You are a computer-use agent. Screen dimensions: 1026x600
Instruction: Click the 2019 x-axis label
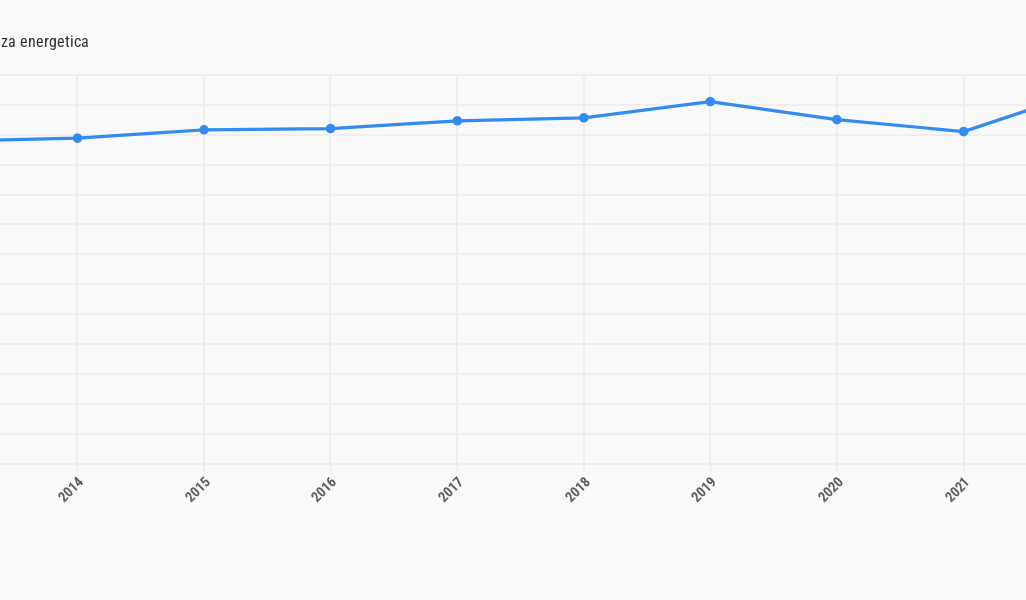pos(704,489)
